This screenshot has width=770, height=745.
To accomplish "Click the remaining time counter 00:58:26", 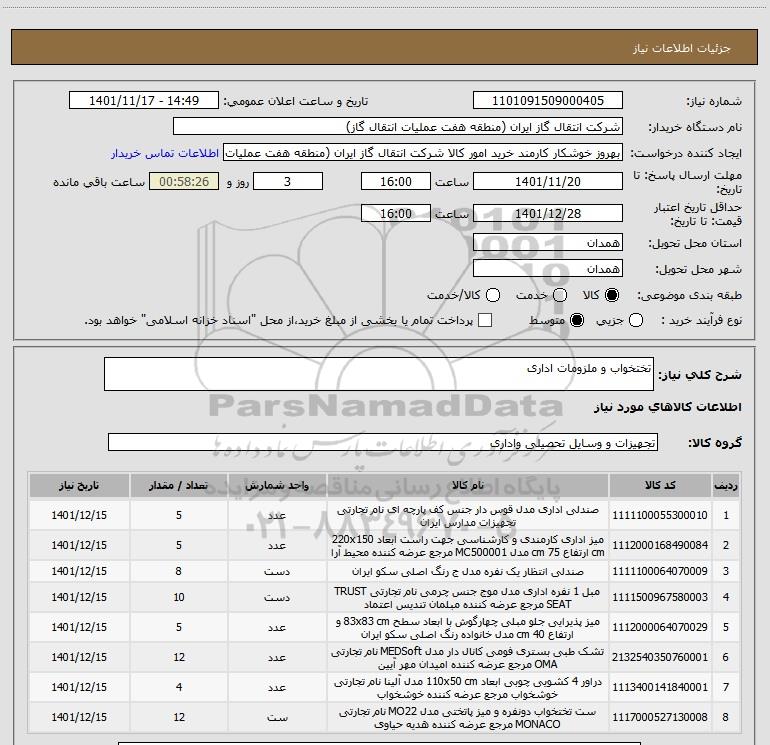I will (x=184, y=181).
